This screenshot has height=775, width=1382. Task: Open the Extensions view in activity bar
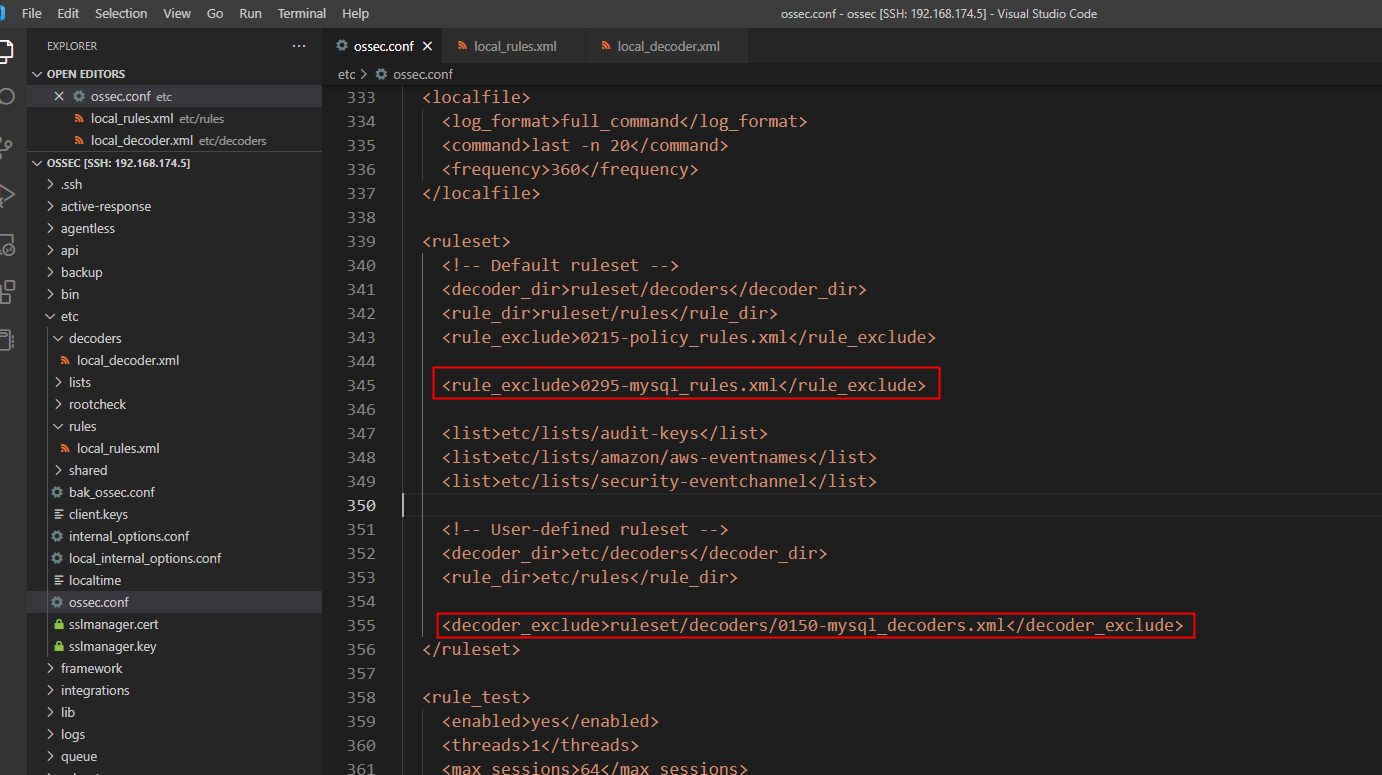pyautogui.click(x=7, y=292)
